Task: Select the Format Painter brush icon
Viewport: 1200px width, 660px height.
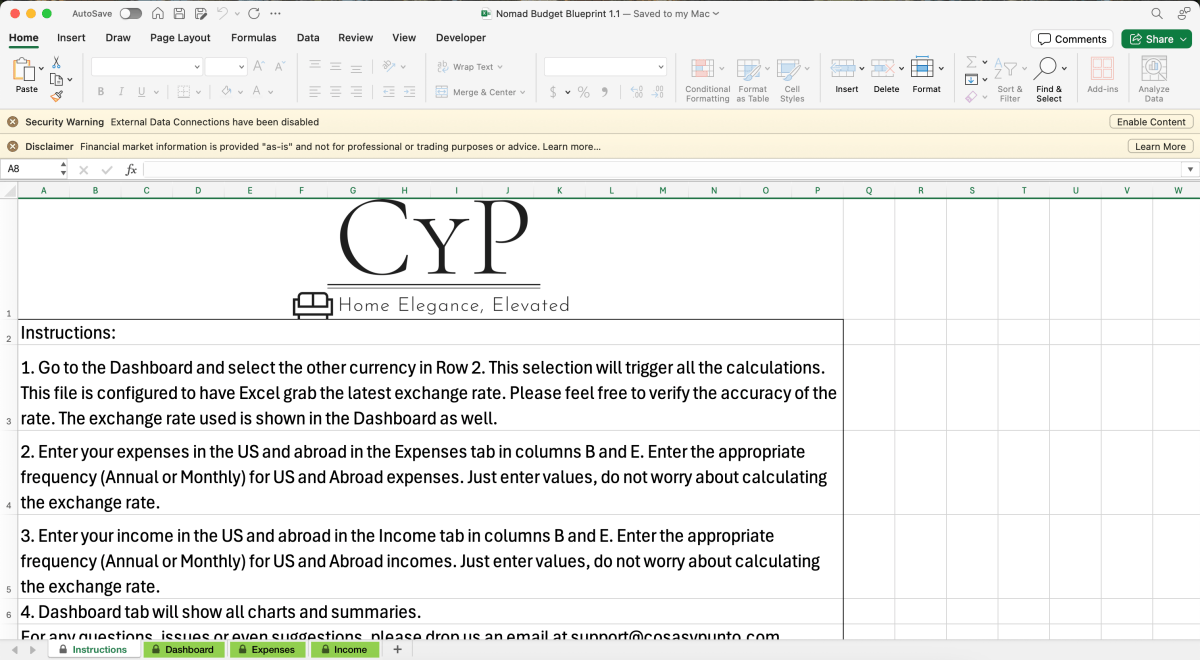Action: (x=57, y=96)
